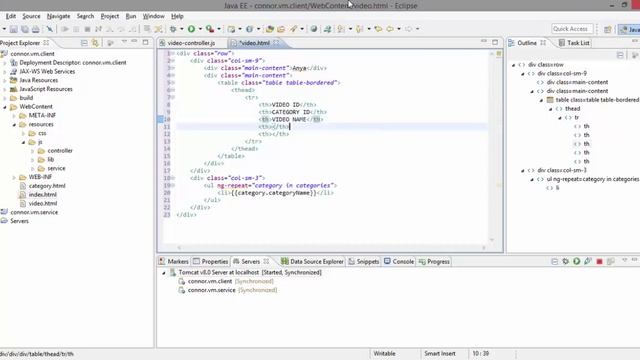This screenshot has height=360, width=640.
Task: Click the Print toolbar icon
Action: click(36, 29)
